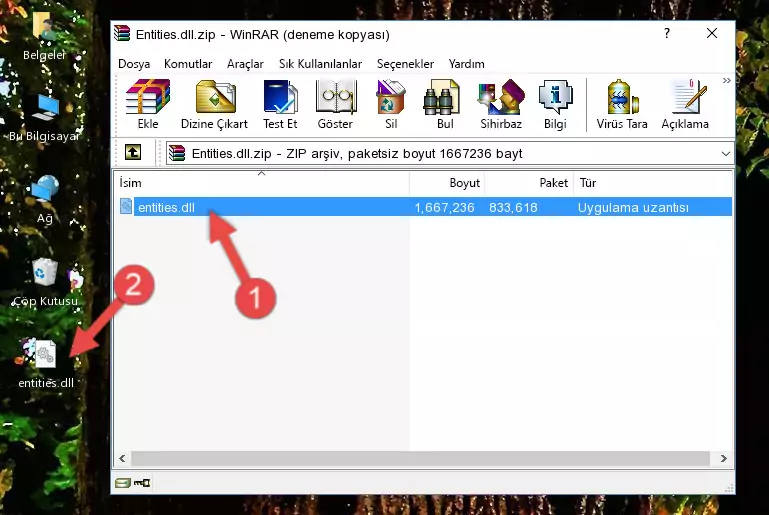
Task: Click the archive icon in address bar
Action: pyautogui.click(x=177, y=154)
